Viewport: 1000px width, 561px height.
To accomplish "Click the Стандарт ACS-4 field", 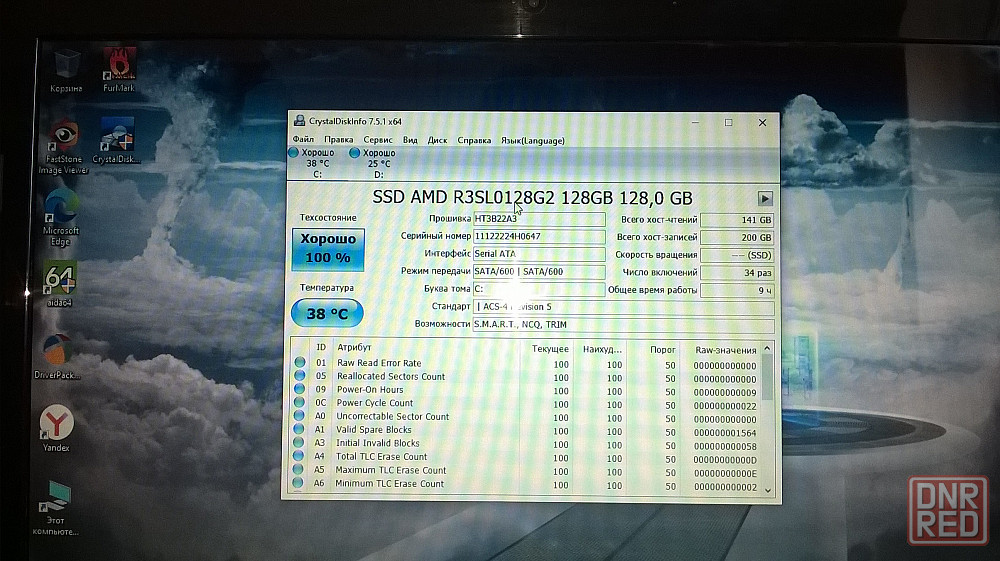I will (624, 307).
